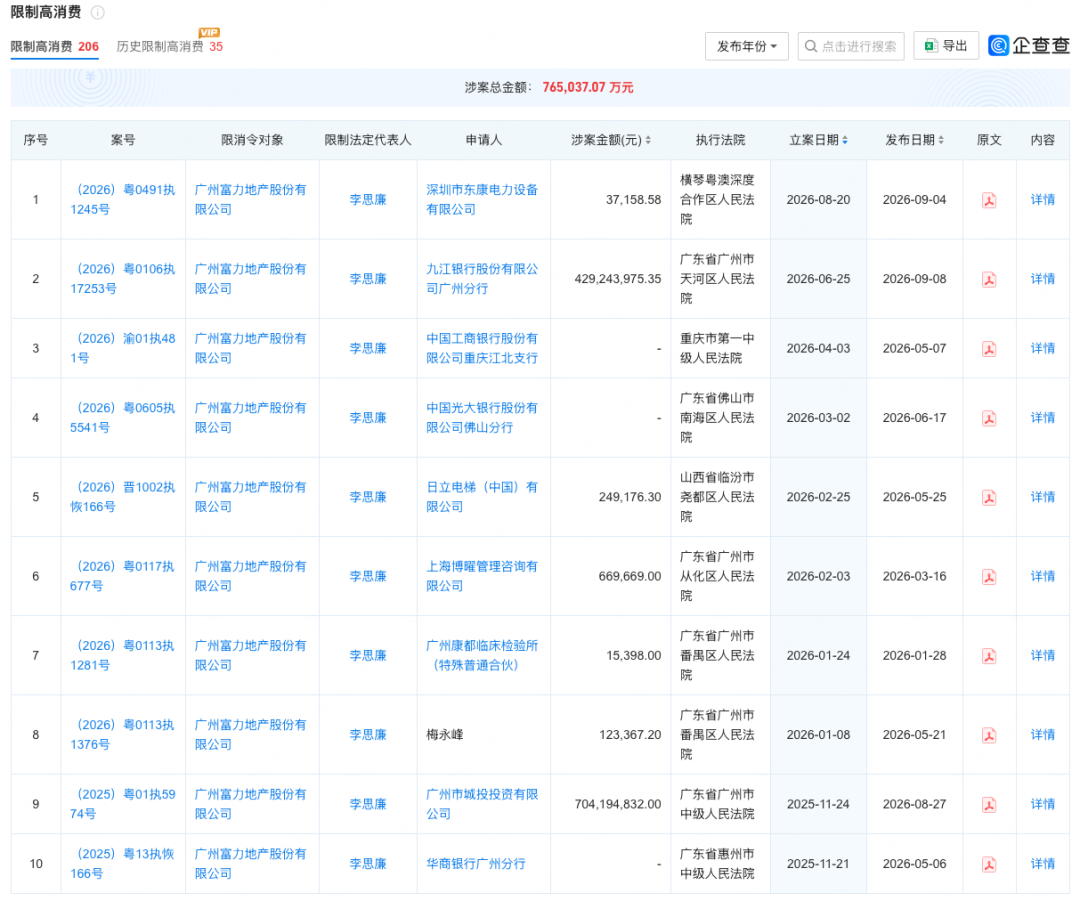Open 详情 for 华商银行广州分行 row

(1042, 864)
